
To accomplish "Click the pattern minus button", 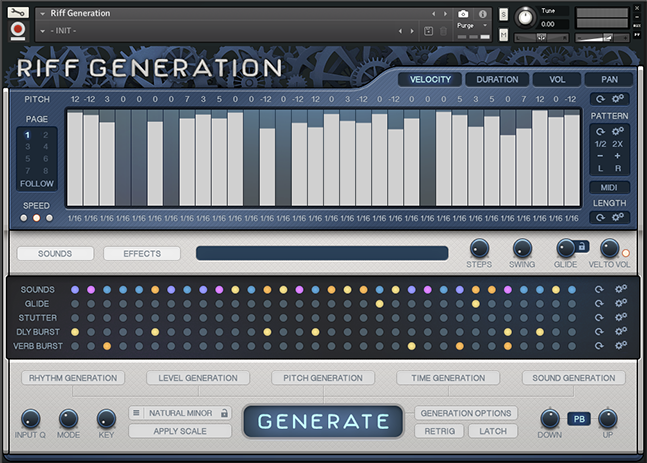I will click(600, 156).
